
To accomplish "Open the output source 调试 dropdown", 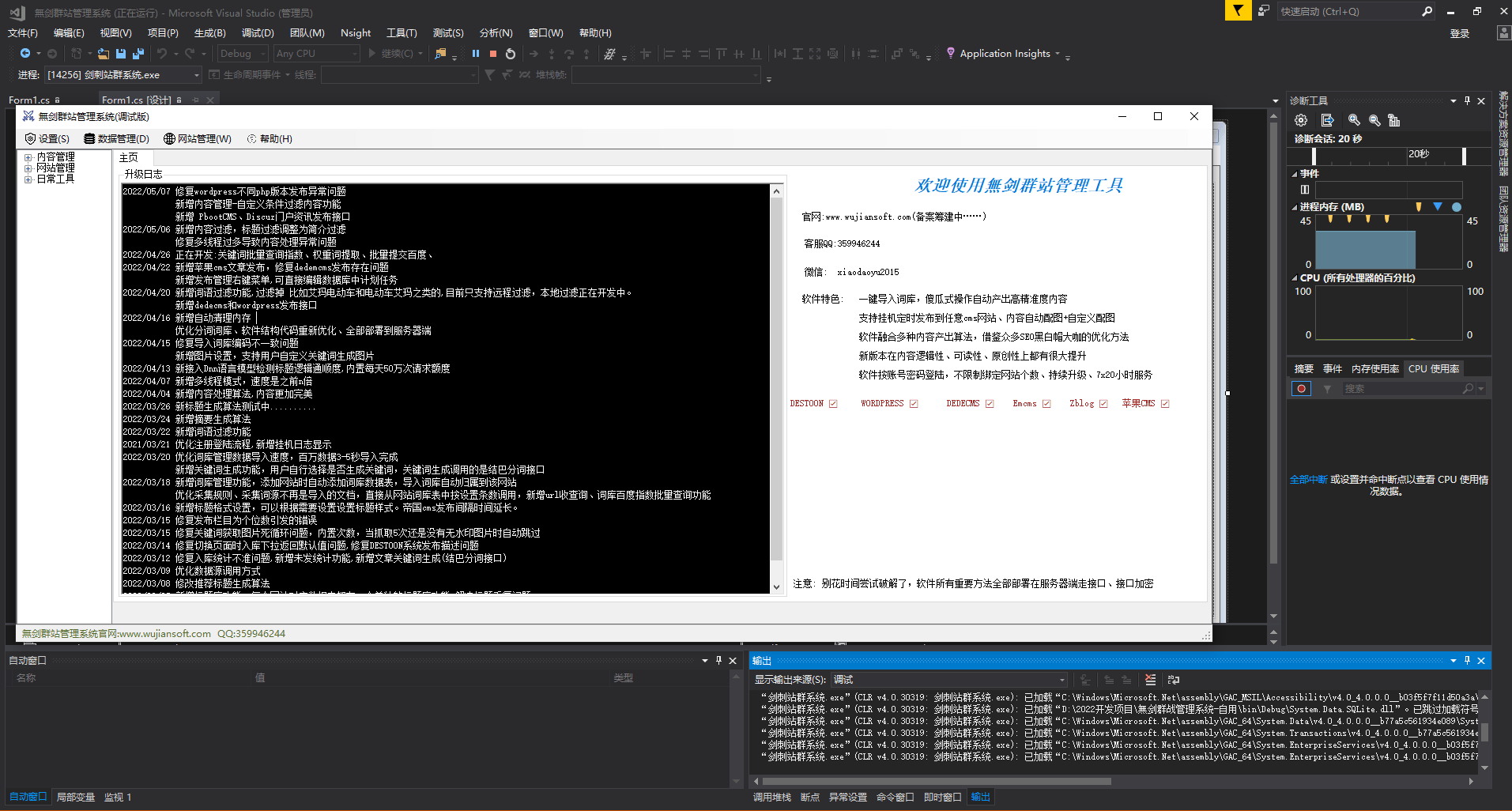I will (x=948, y=680).
